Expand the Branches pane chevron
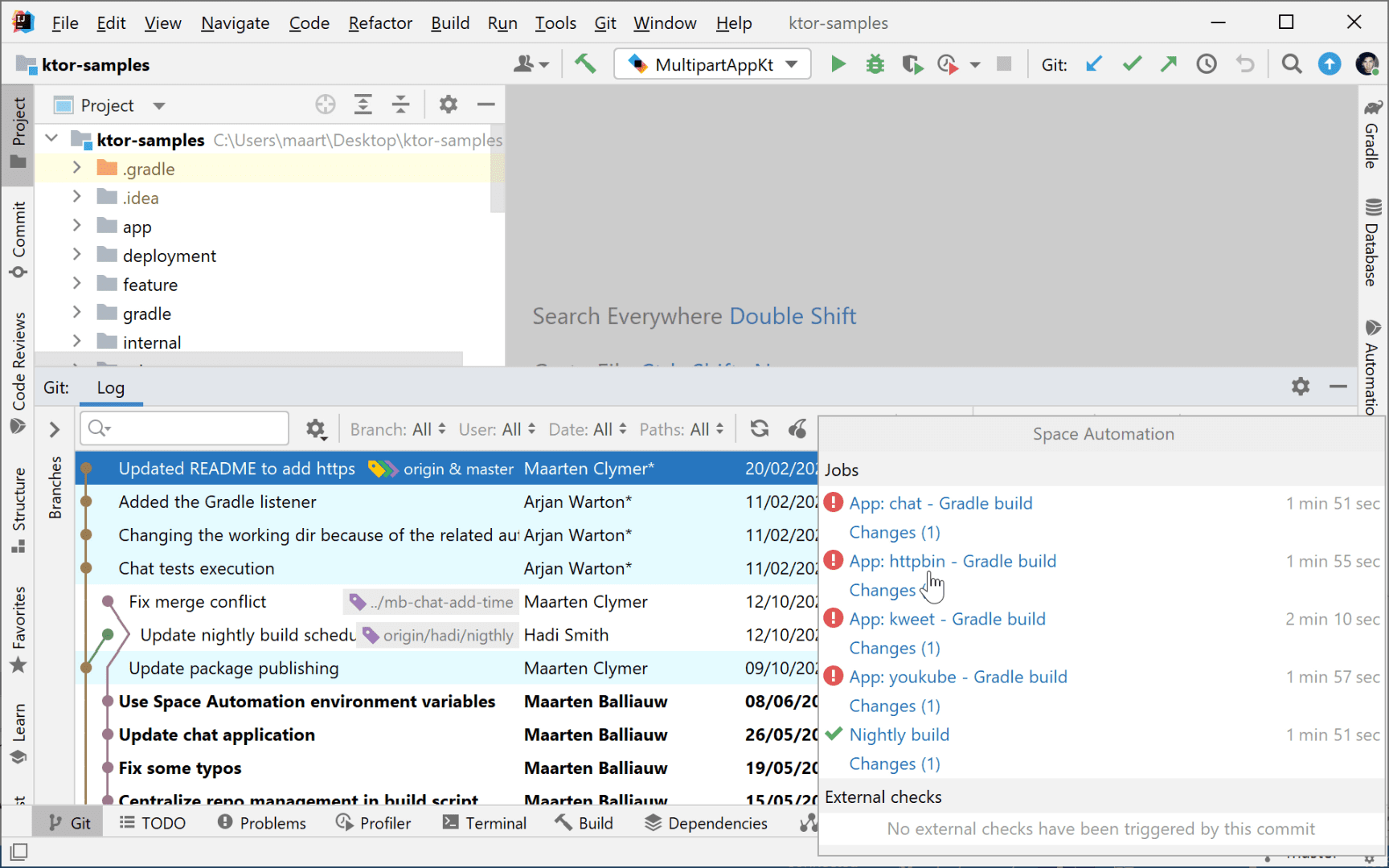 54,429
